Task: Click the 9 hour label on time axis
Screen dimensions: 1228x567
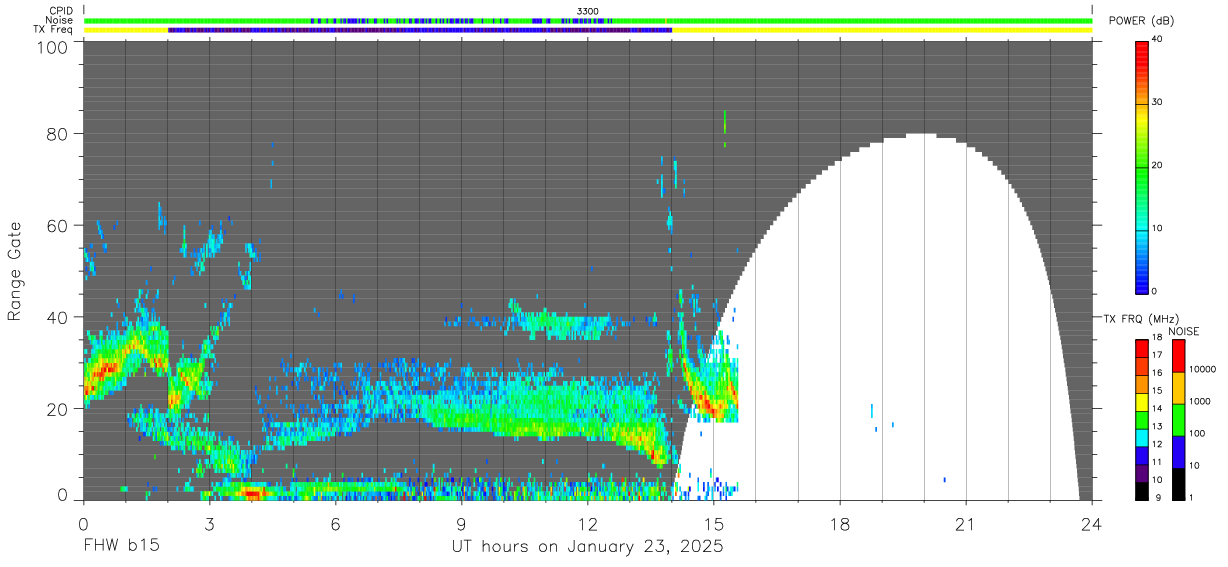Action: (461, 524)
